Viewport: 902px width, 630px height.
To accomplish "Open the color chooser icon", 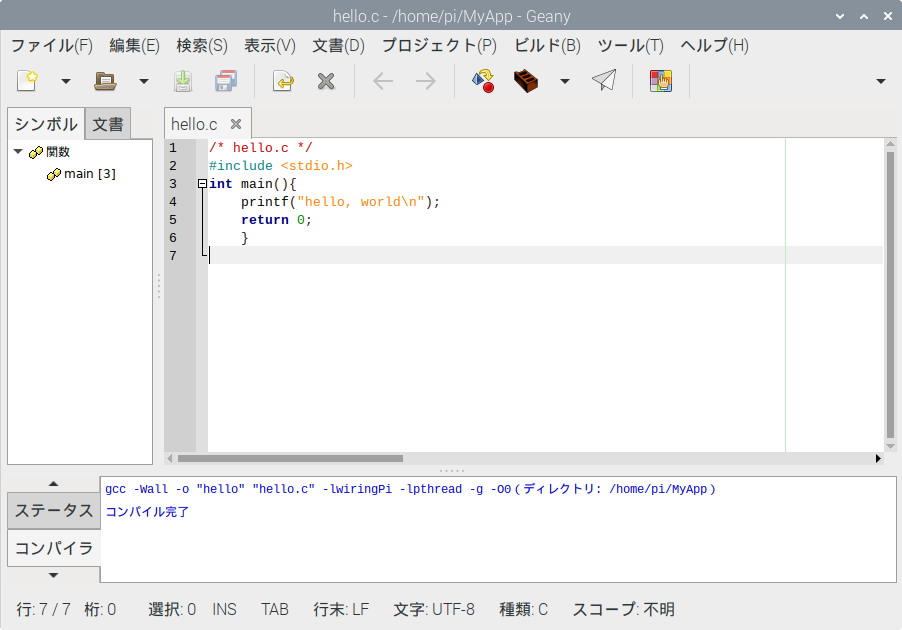I will pos(661,81).
